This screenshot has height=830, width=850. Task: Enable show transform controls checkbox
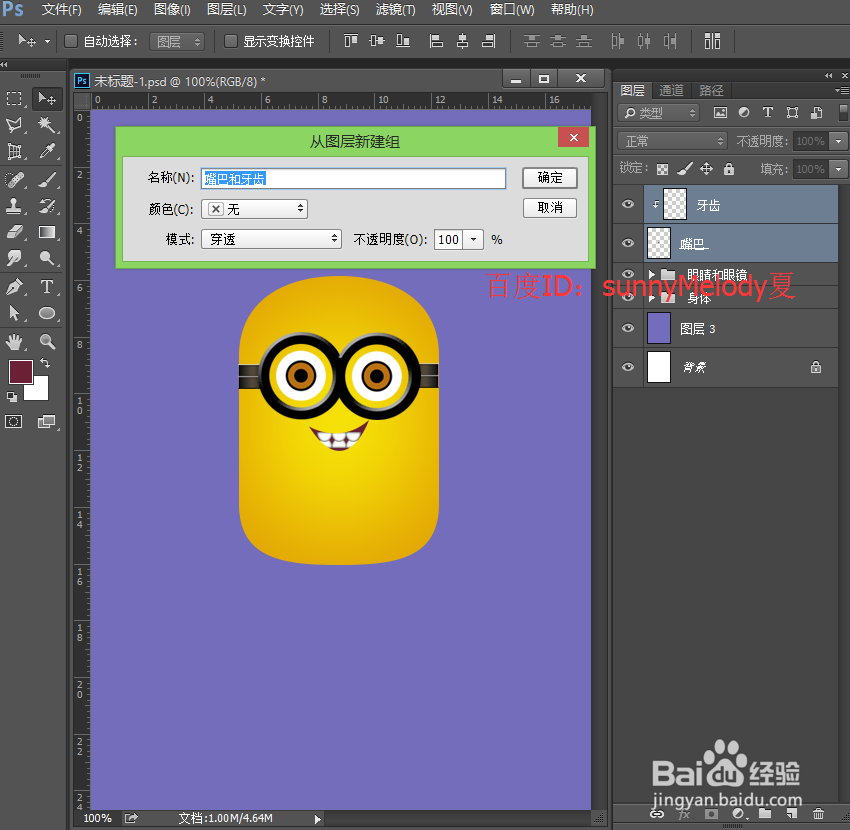[x=231, y=41]
